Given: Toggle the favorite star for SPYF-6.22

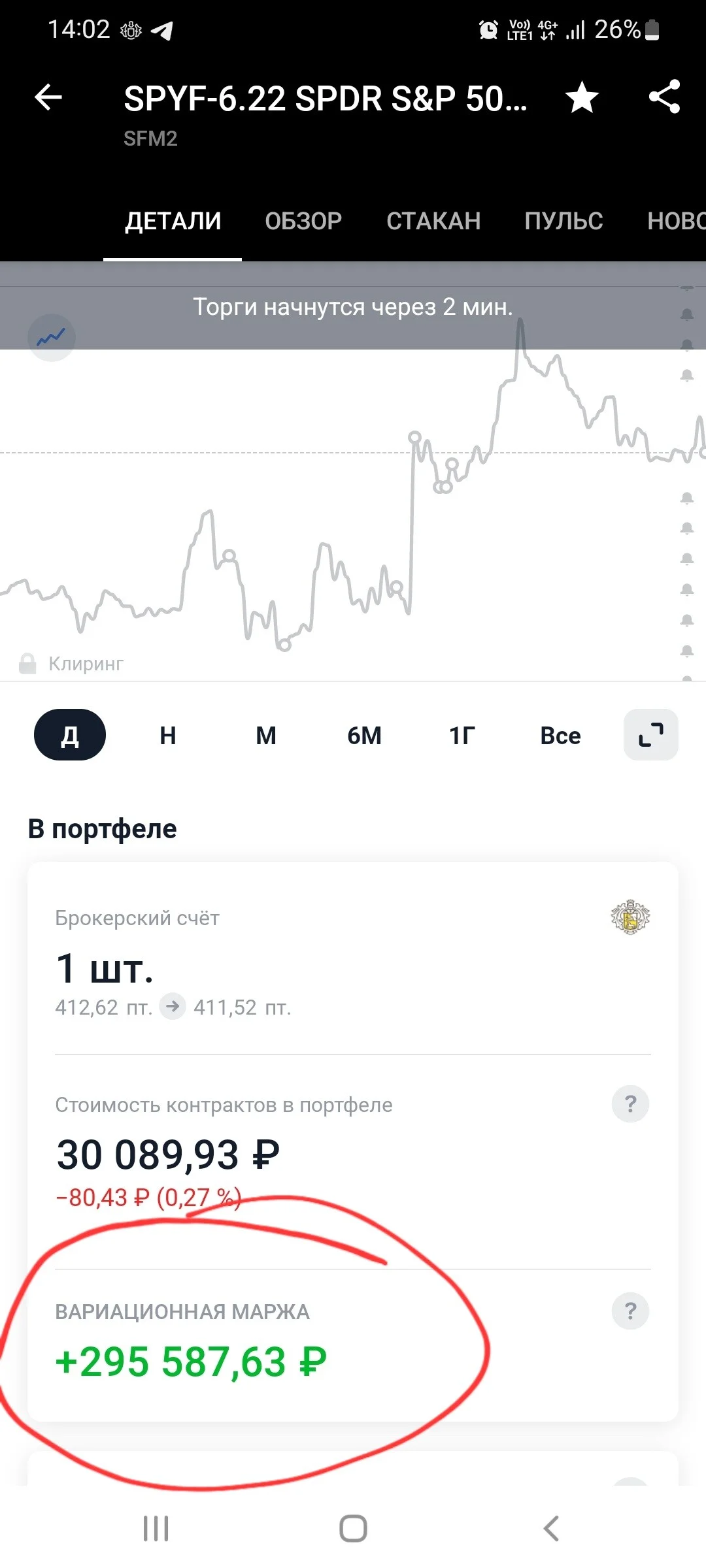Looking at the screenshot, I should [x=582, y=98].
